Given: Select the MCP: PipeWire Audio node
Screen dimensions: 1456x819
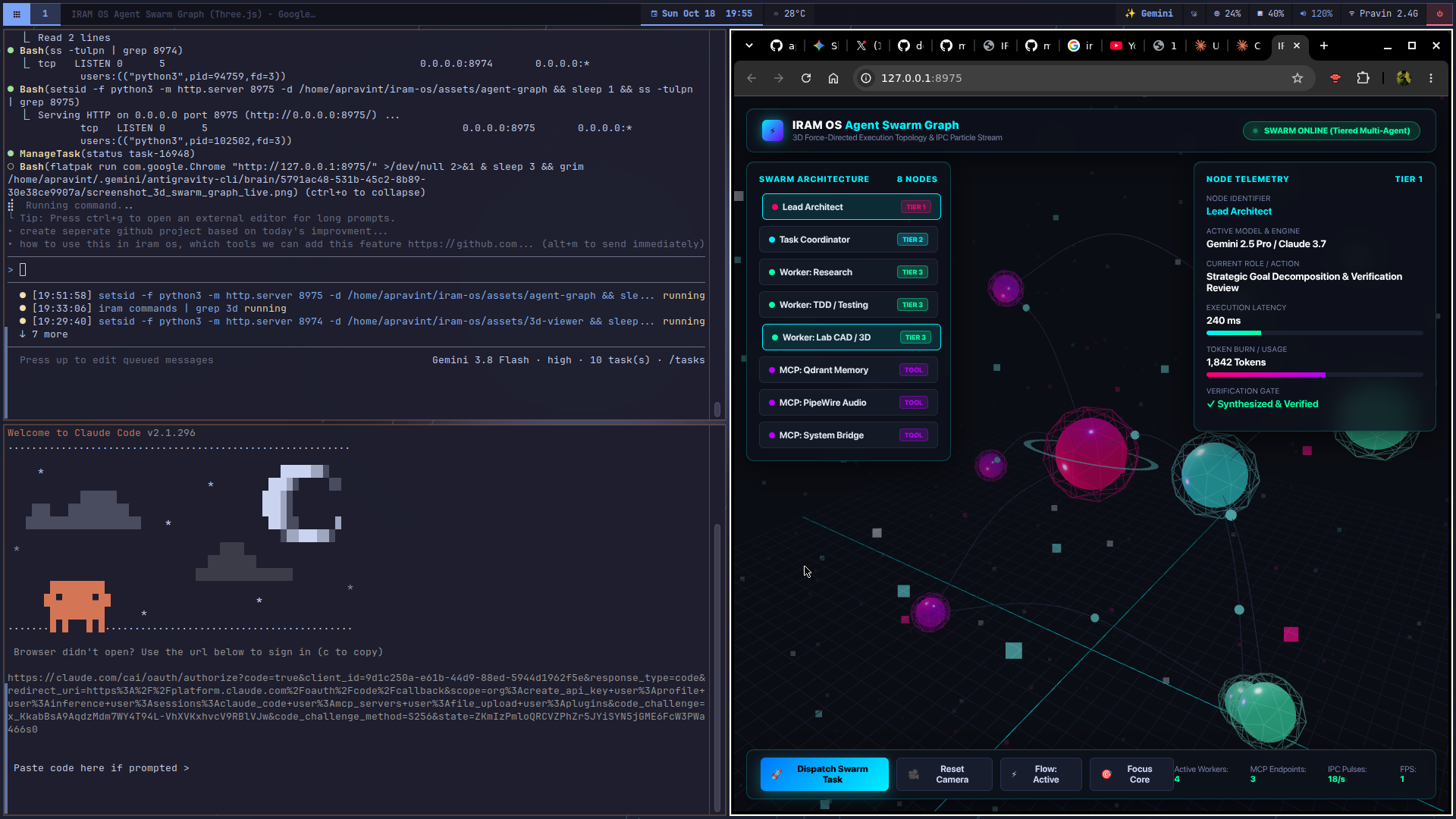Looking at the screenshot, I should click(x=848, y=403).
